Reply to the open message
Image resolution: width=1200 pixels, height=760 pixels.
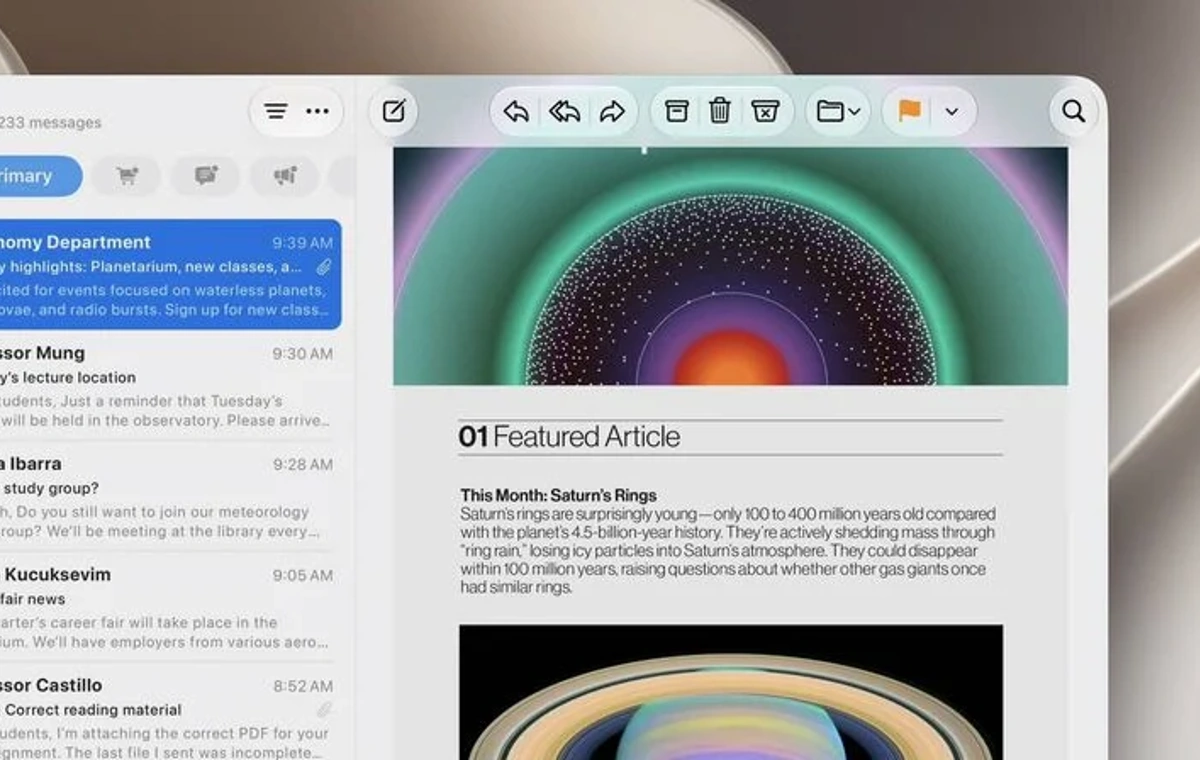click(516, 111)
